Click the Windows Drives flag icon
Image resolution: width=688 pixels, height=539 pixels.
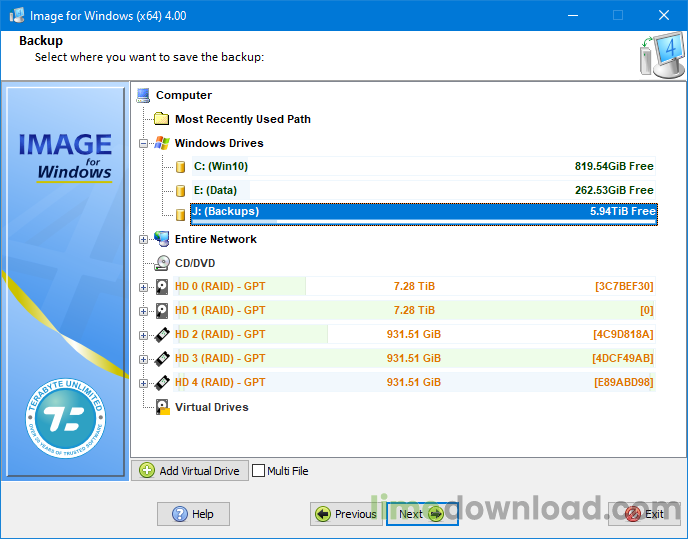point(162,144)
